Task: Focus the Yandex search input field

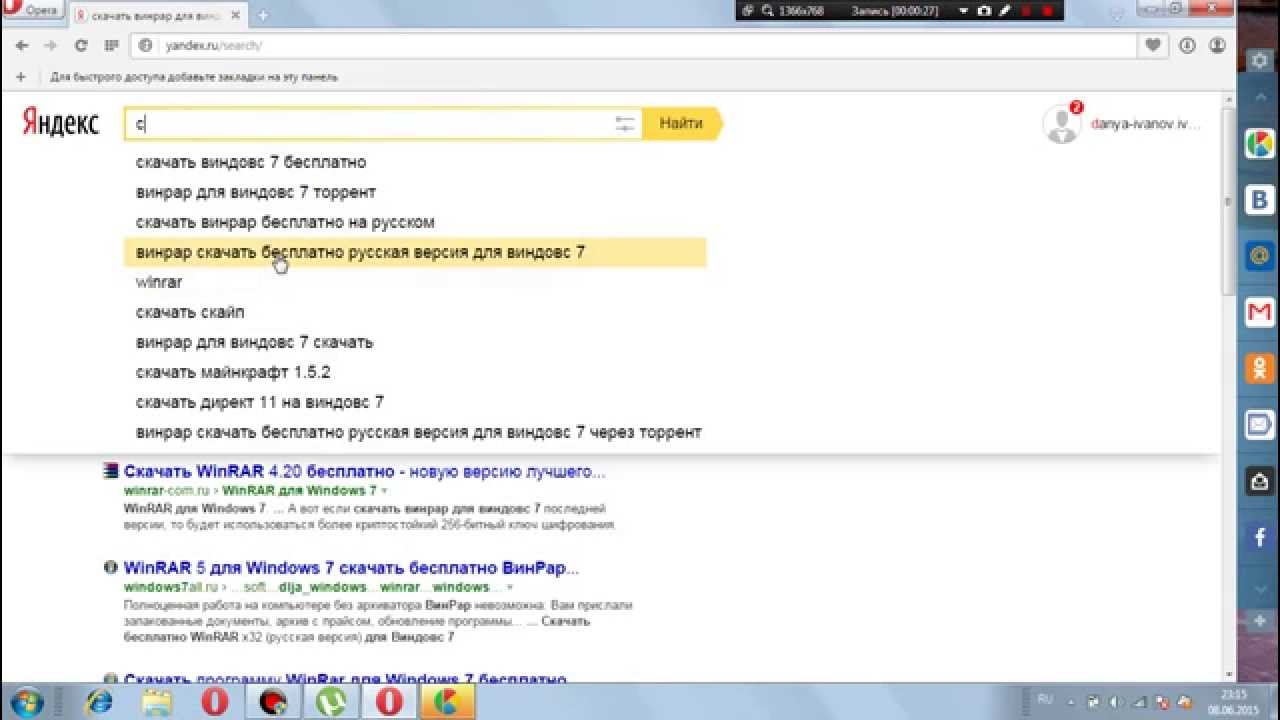Action: click(x=370, y=124)
